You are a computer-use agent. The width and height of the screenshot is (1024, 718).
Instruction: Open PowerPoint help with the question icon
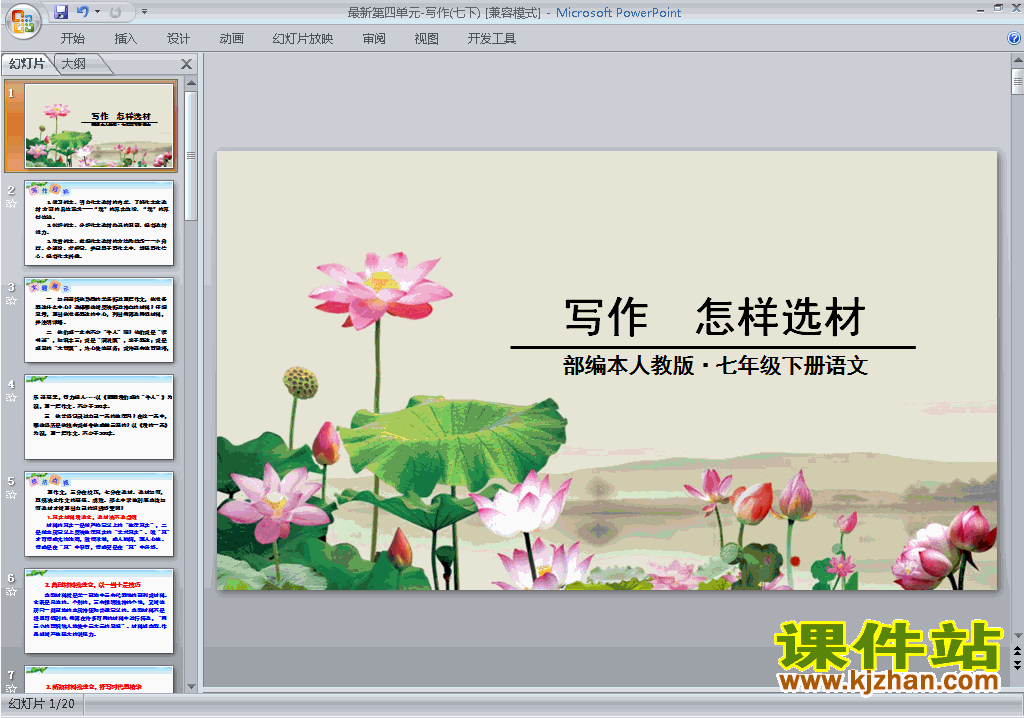coord(1014,39)
